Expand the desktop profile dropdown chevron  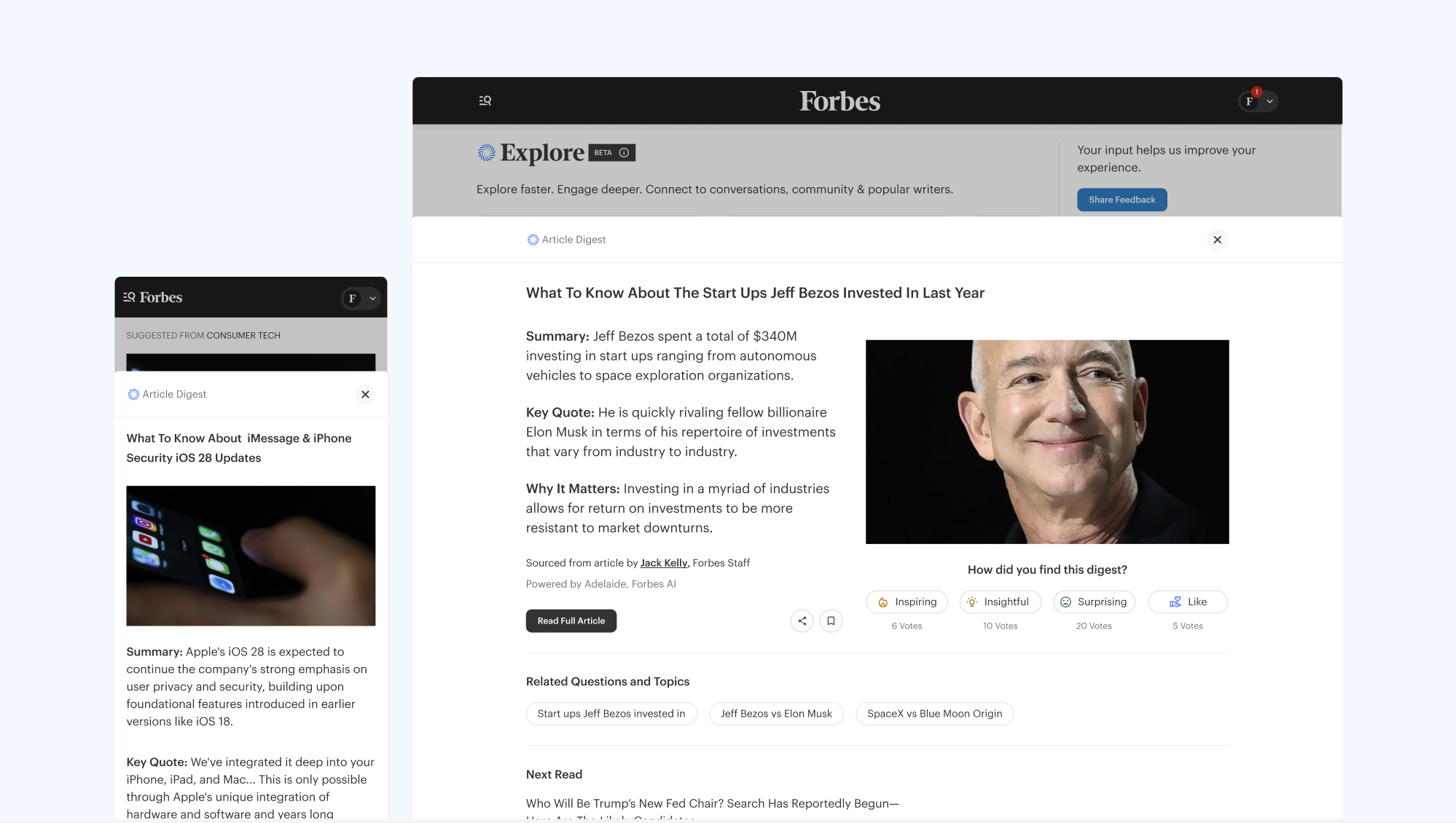1269,101
